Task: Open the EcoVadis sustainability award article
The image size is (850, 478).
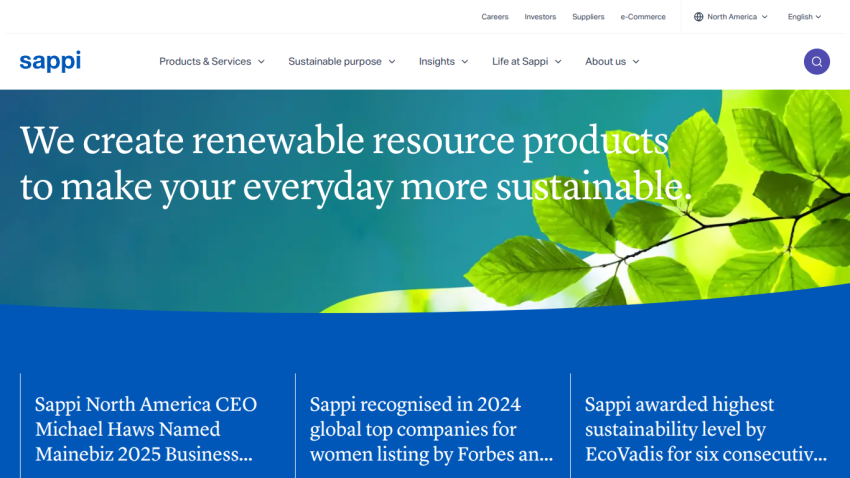Action: click(706, 429)
